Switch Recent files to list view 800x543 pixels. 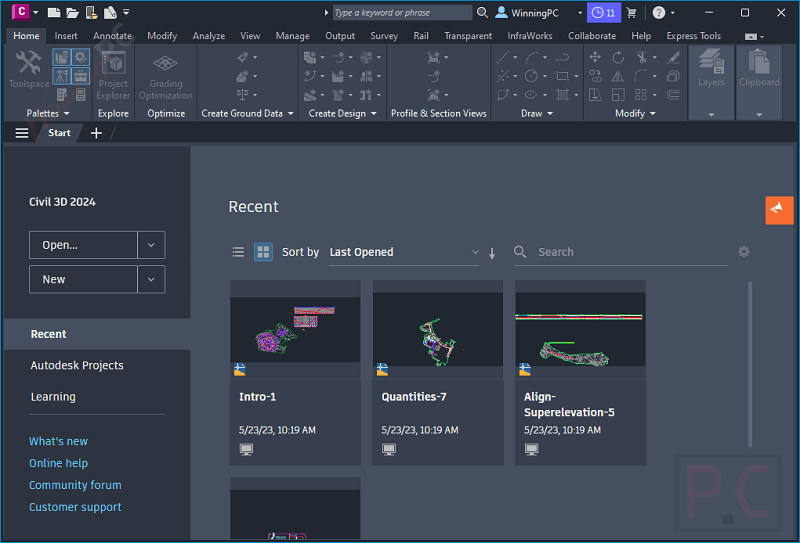[x=238, y=252]
